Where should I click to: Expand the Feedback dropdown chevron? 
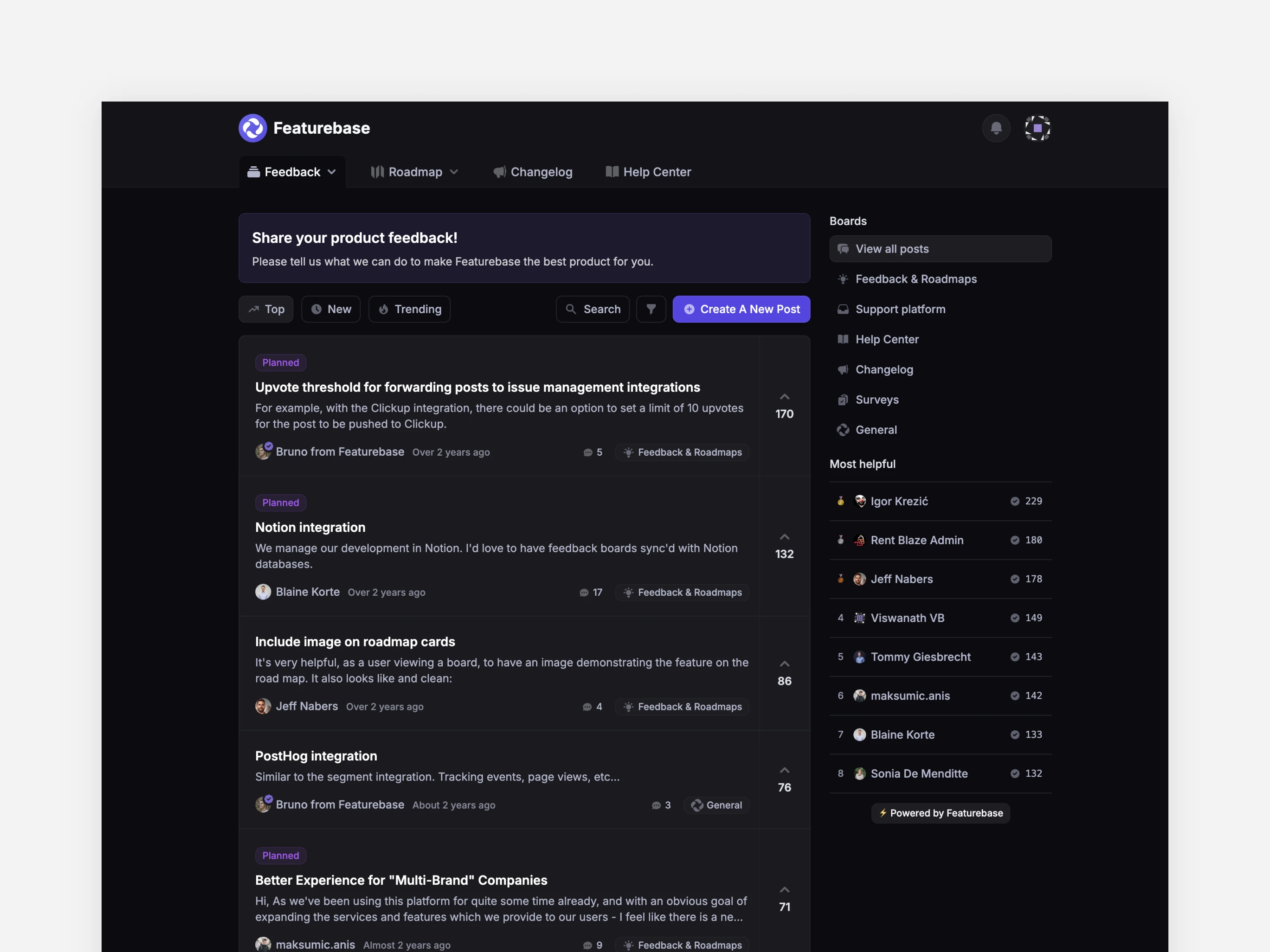332,172
